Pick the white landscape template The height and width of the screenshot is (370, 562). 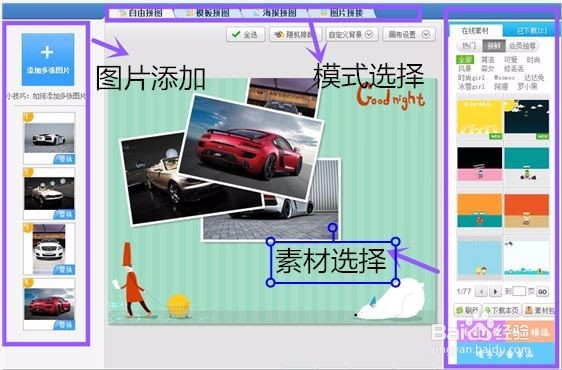(x=526, y=258)
